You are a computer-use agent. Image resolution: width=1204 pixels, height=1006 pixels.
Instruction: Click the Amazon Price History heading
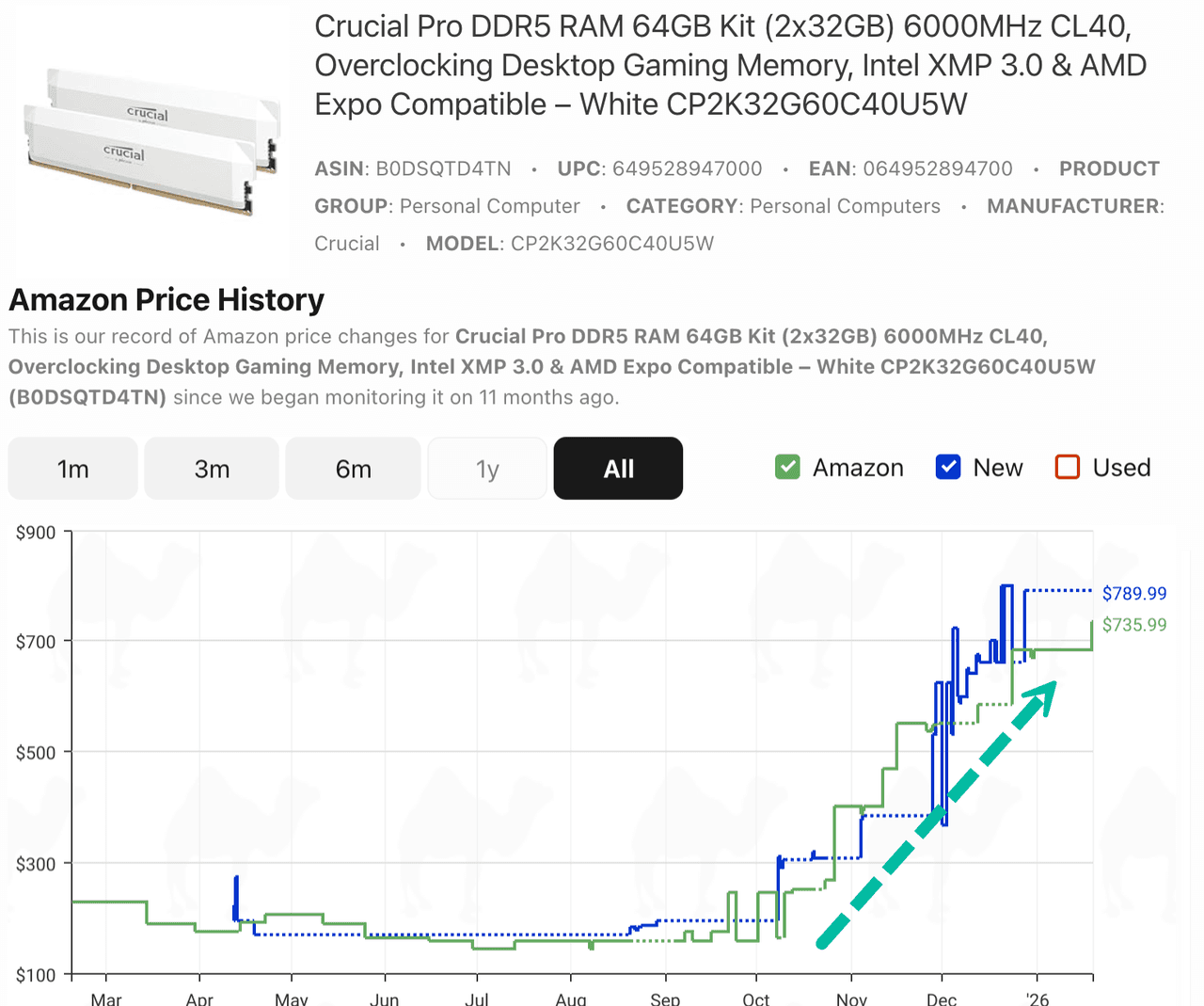tap(166, 300)
